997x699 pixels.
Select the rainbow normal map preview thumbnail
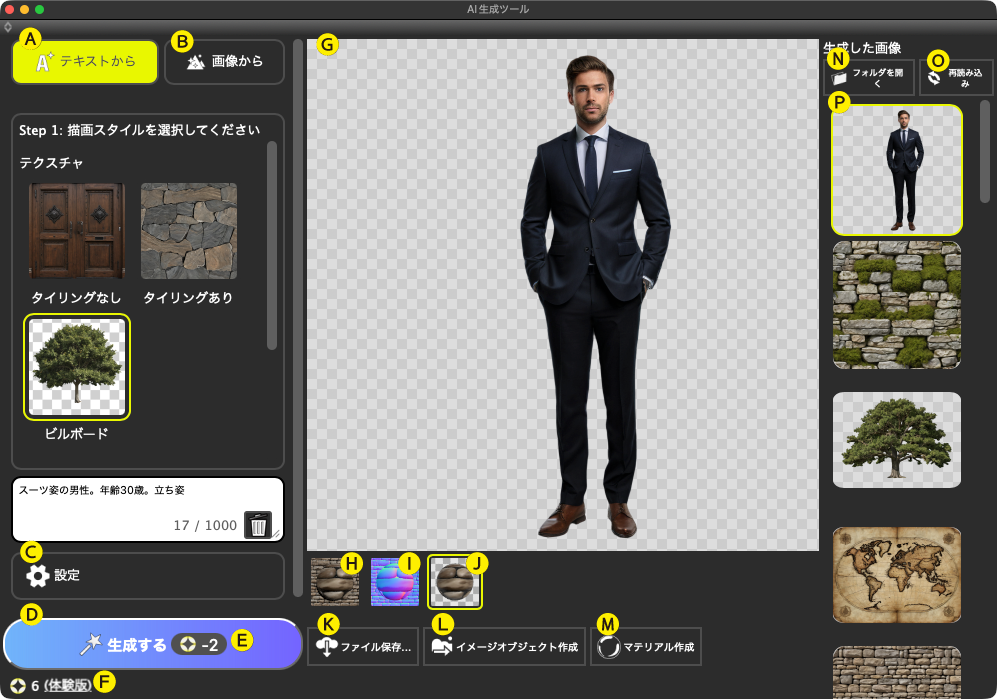click(395, 582)
